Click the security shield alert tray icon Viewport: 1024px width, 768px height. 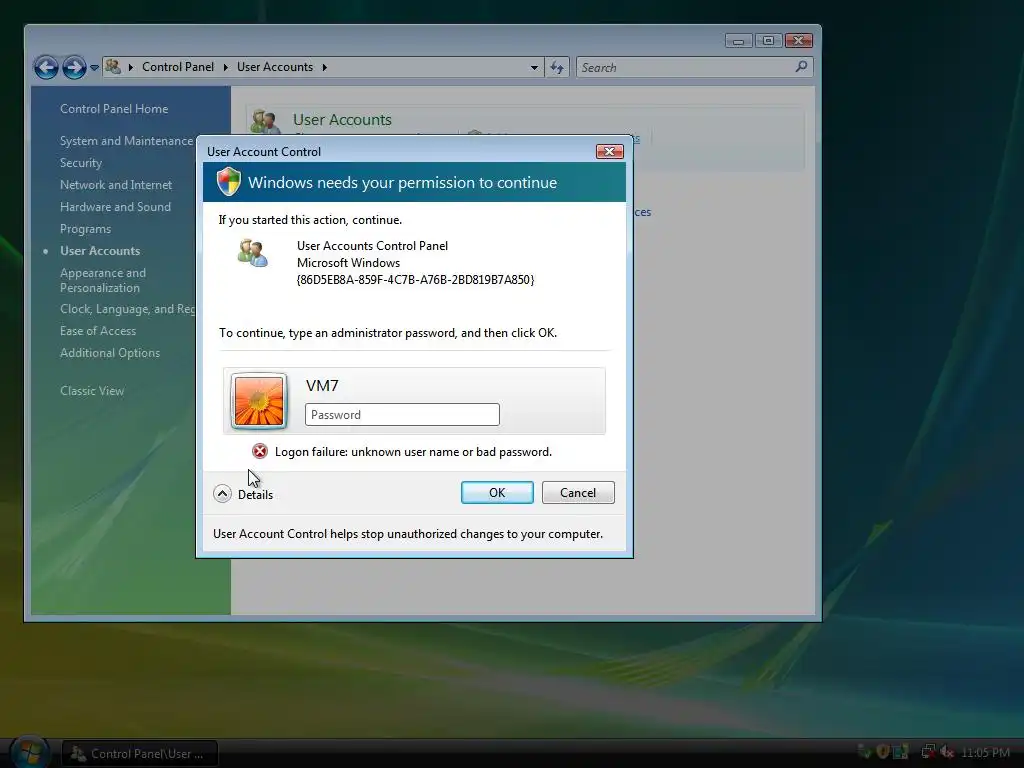coord(882,752)
